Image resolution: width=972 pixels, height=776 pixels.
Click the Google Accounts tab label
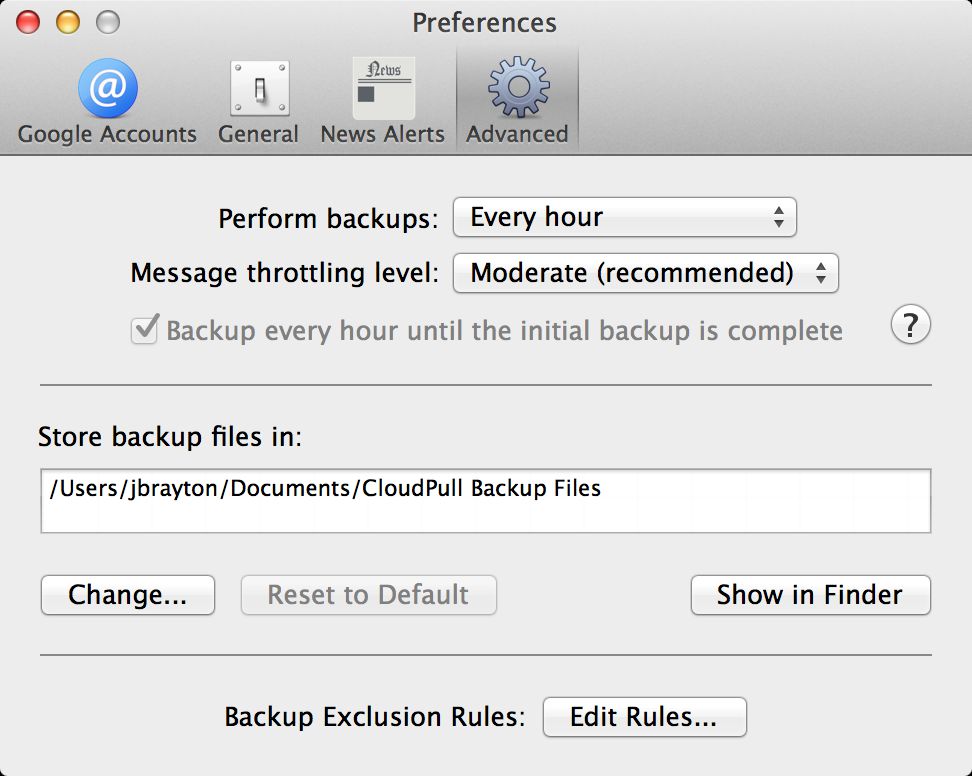point(107,134)
